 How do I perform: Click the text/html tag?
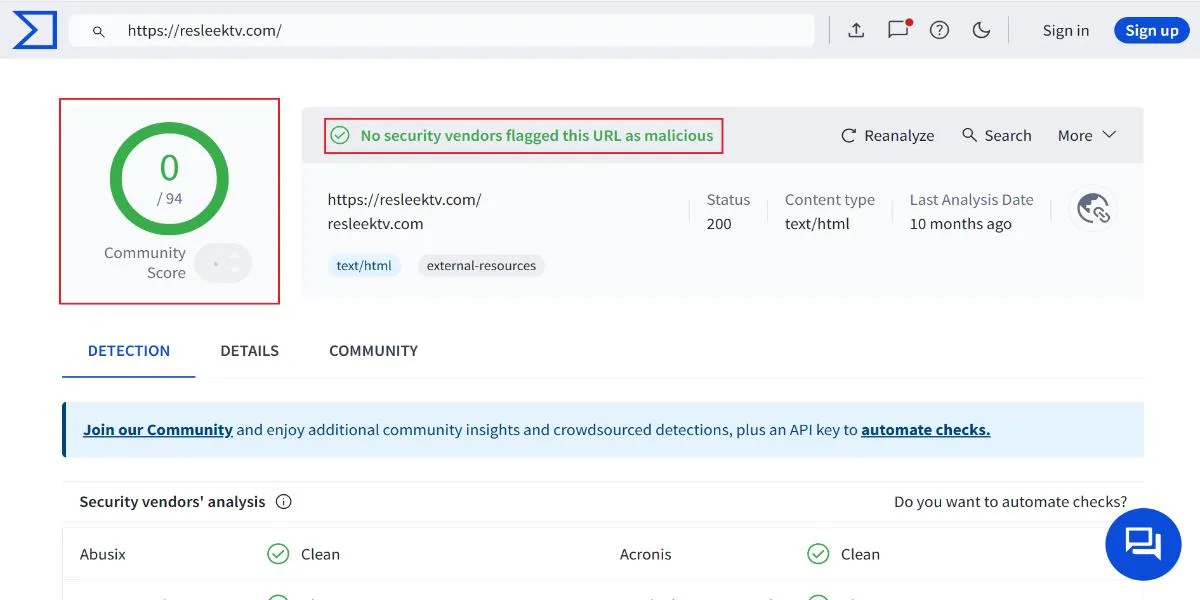pyautogui.click(x=364, y=265)
